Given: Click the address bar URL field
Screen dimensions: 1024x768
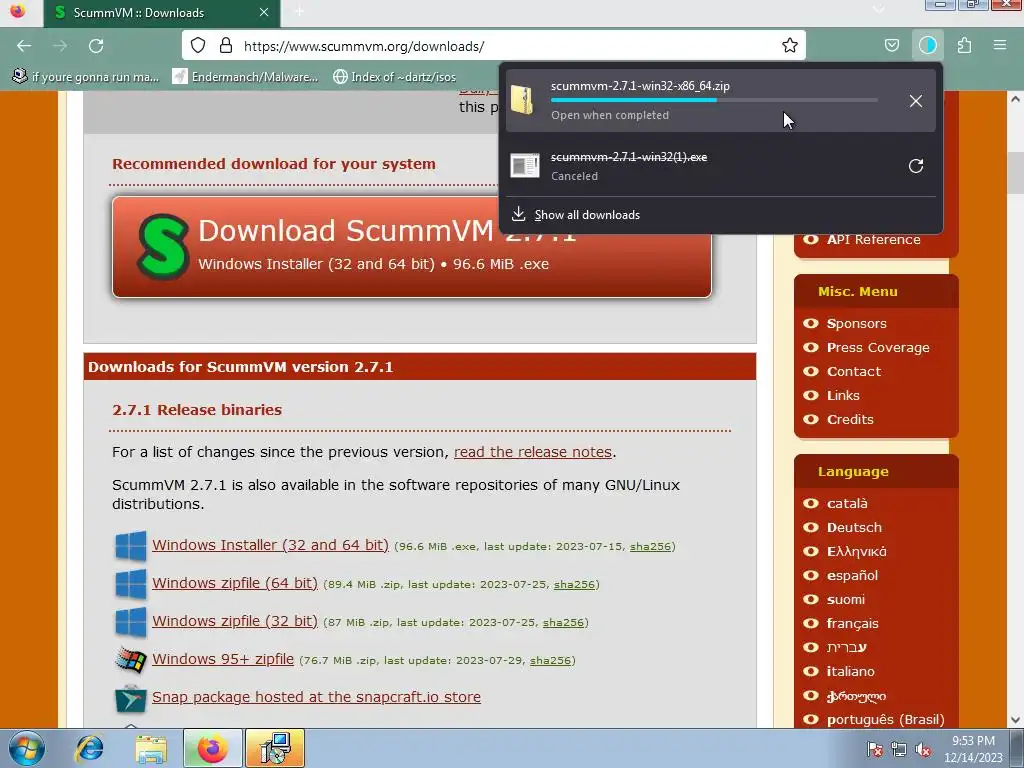Looking at the screenshot, I should [494, 46].
